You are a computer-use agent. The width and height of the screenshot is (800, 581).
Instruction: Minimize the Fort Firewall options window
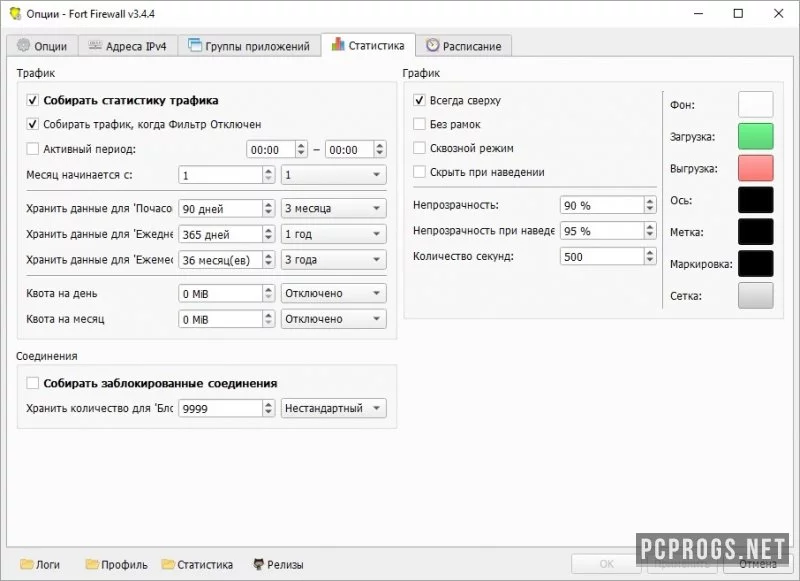tap(698, 13)
